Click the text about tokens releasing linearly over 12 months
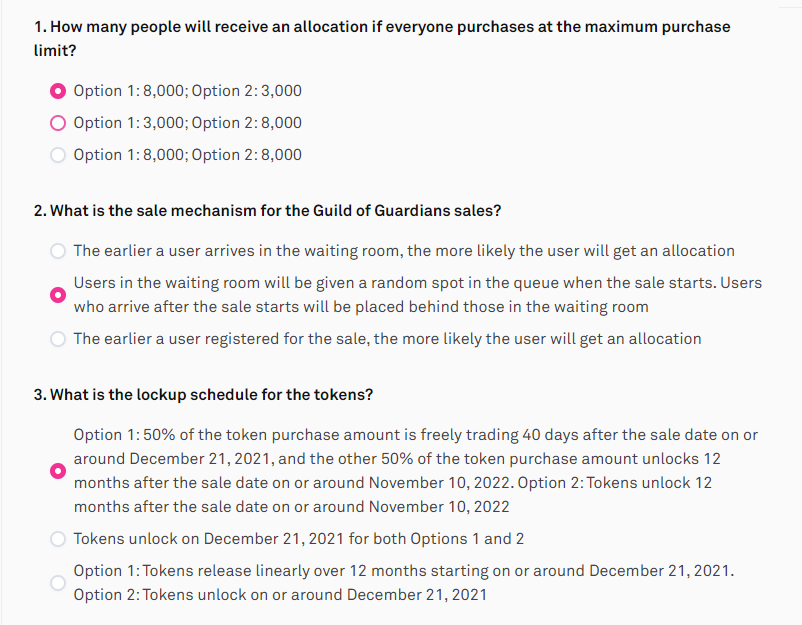The image size is (802, 625). (404, 583)
